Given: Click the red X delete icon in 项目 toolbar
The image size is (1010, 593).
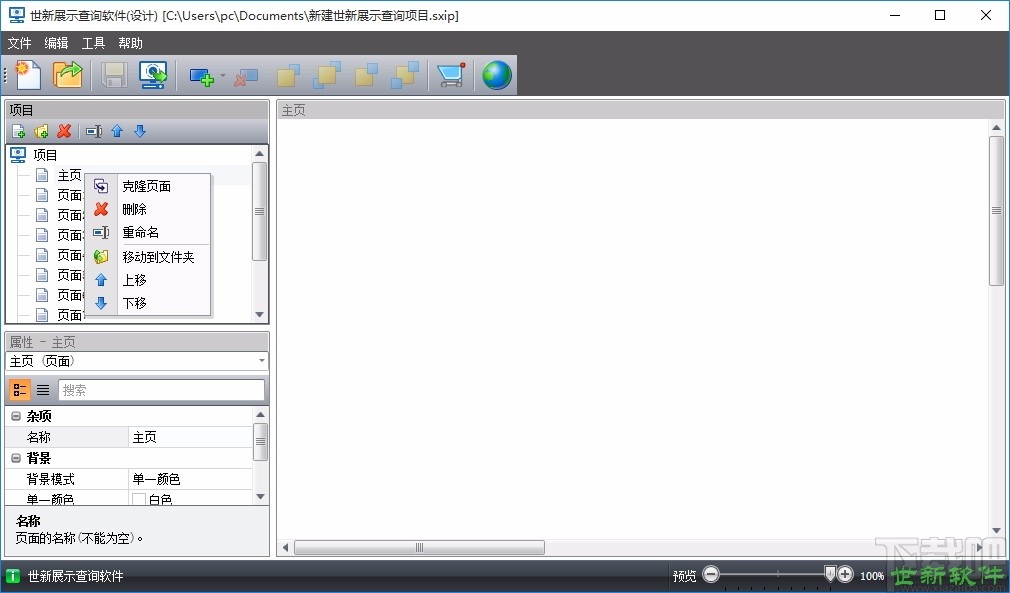Looking at the screenshot, I should [x=64, y=131].
